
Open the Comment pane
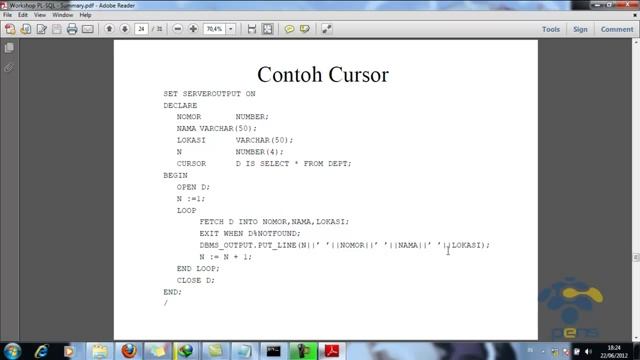617,29
